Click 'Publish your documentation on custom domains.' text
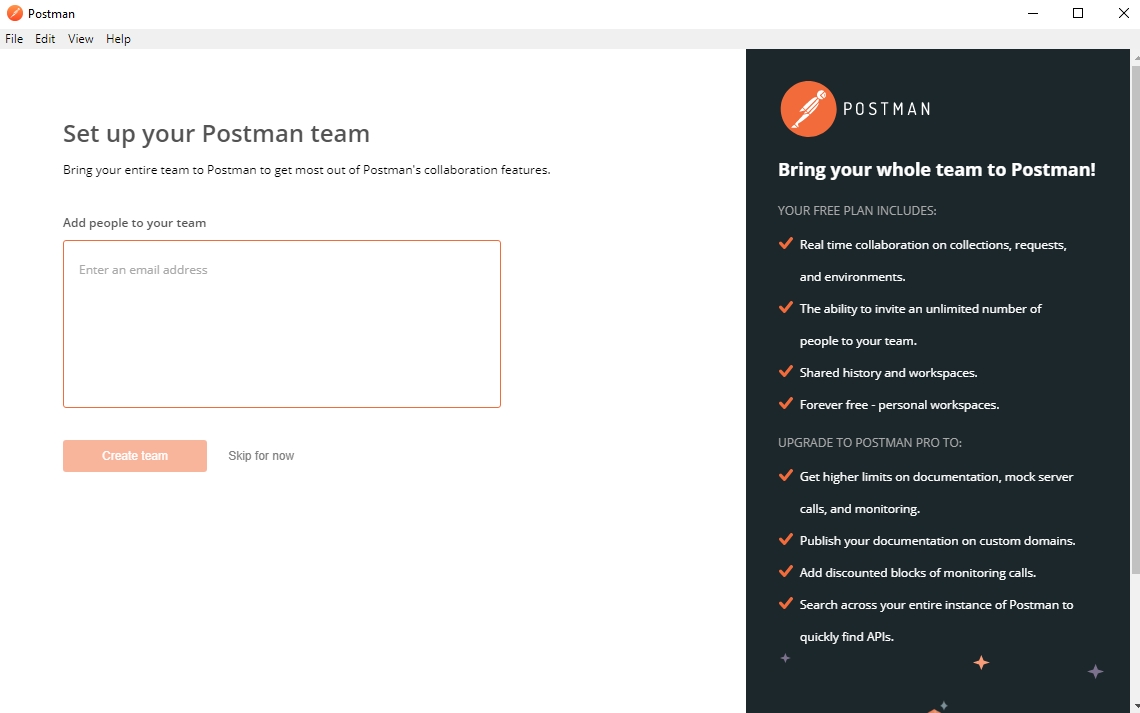The height and width of the screenshot is (713, 1140). (x=938, y=541)
